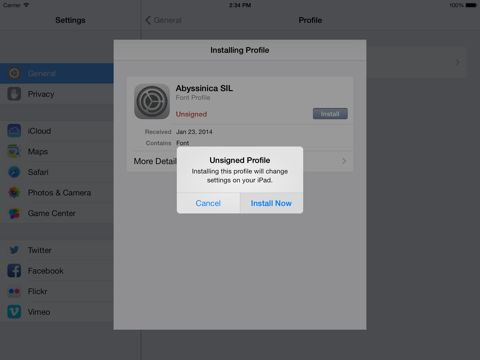Select Privacy in the settings sidebar
The width and height of the screenshot is (480, 360).
click(57, 94)
